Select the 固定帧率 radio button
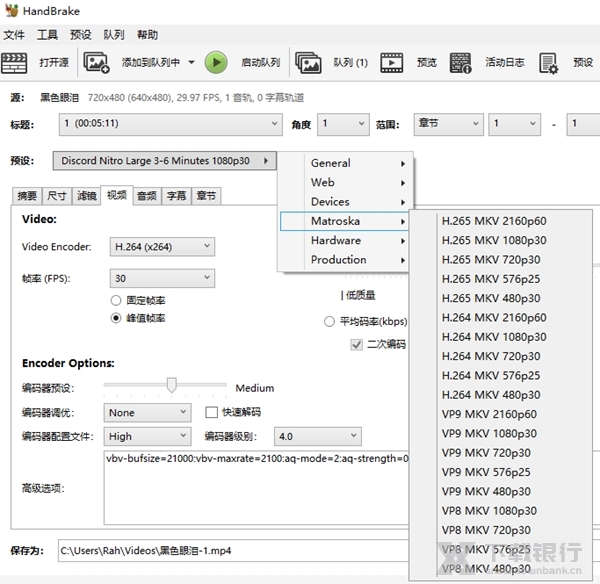This screenshot has height=584, width=600. coord(116,300)
